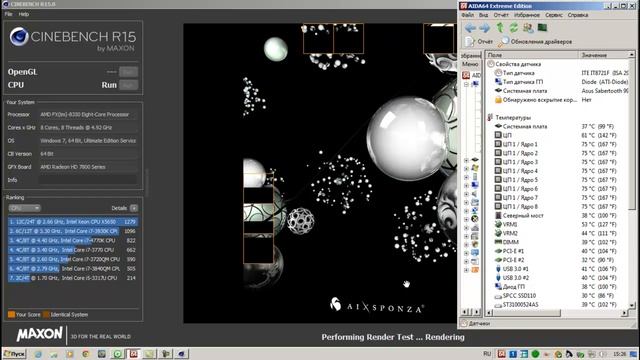
Task: Select PCI-E #1 temperature row
Action: coord(557,251)
